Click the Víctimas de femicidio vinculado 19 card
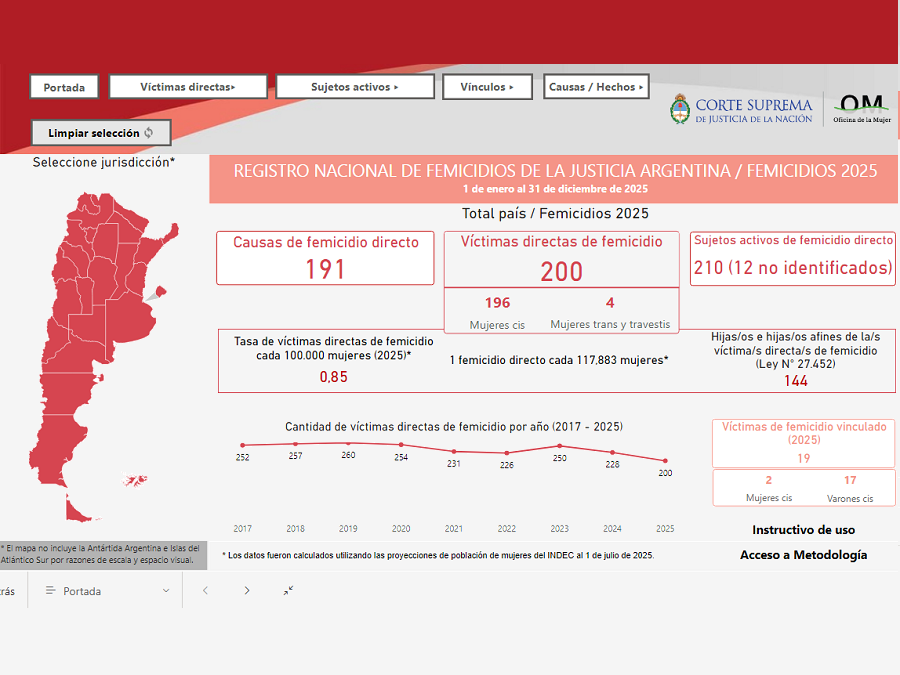The image size is (900, 675). 804,443
